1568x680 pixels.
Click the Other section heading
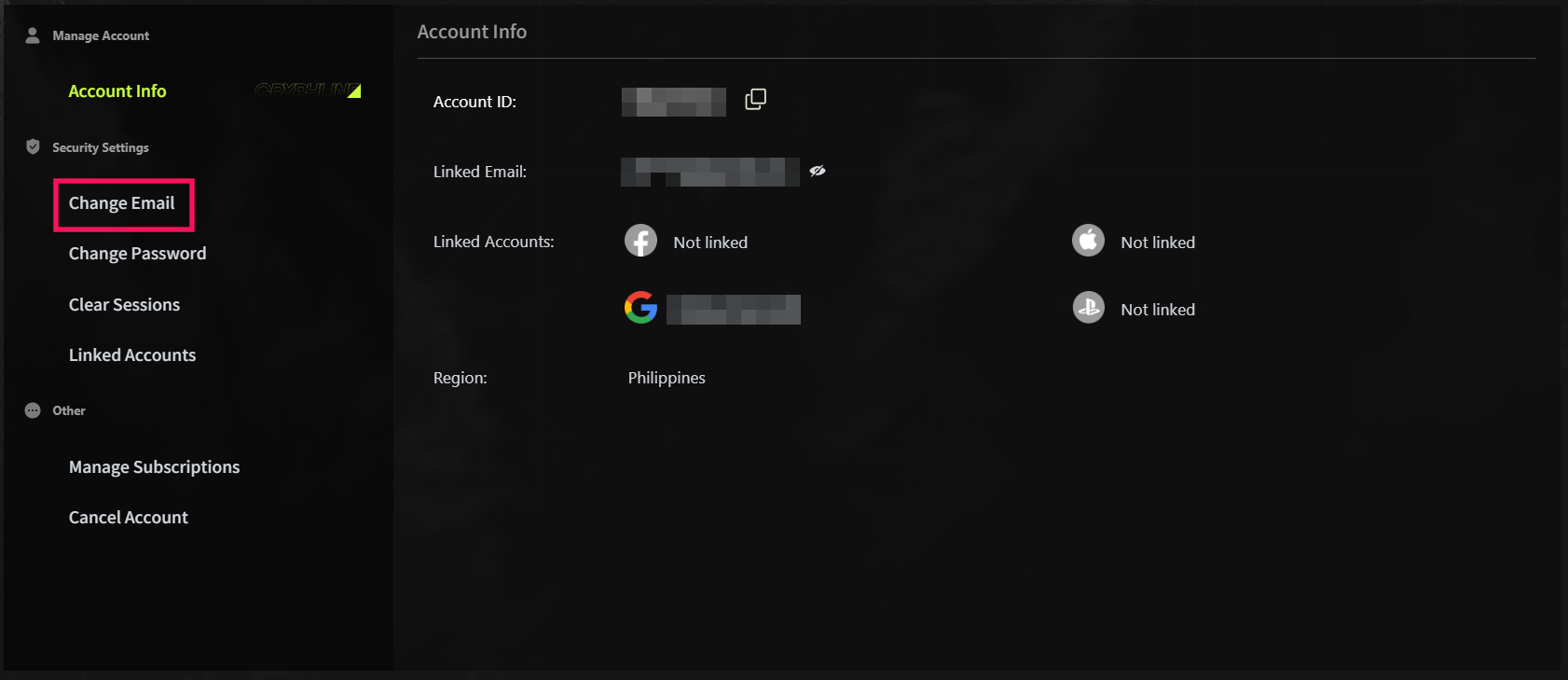tap(69, 410)
